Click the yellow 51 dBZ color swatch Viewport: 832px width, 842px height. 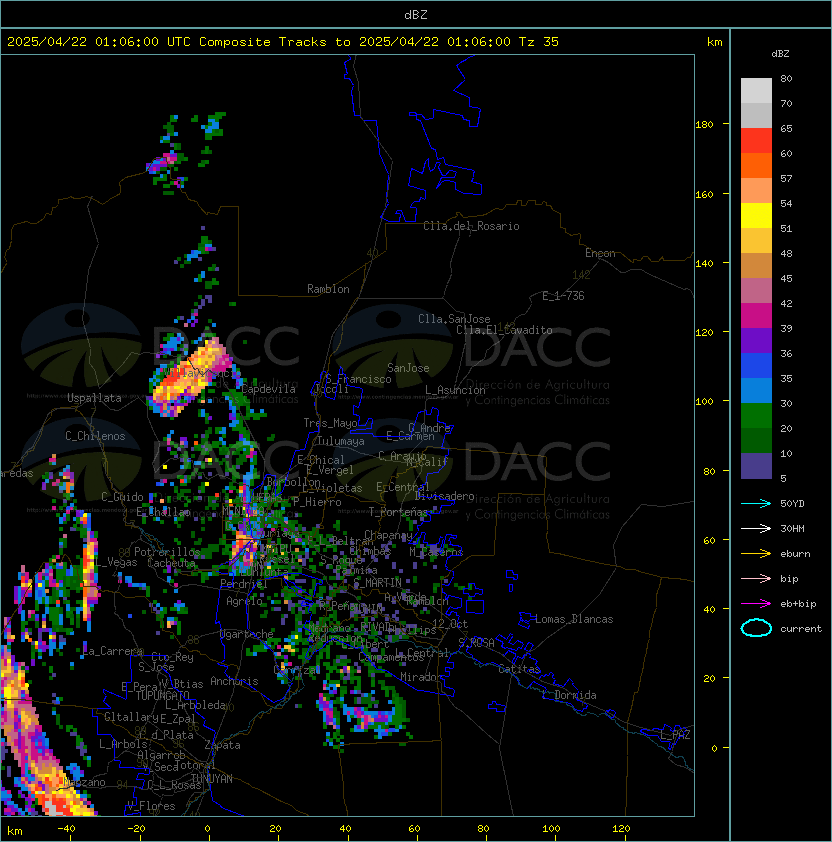[x=756, y=215]
